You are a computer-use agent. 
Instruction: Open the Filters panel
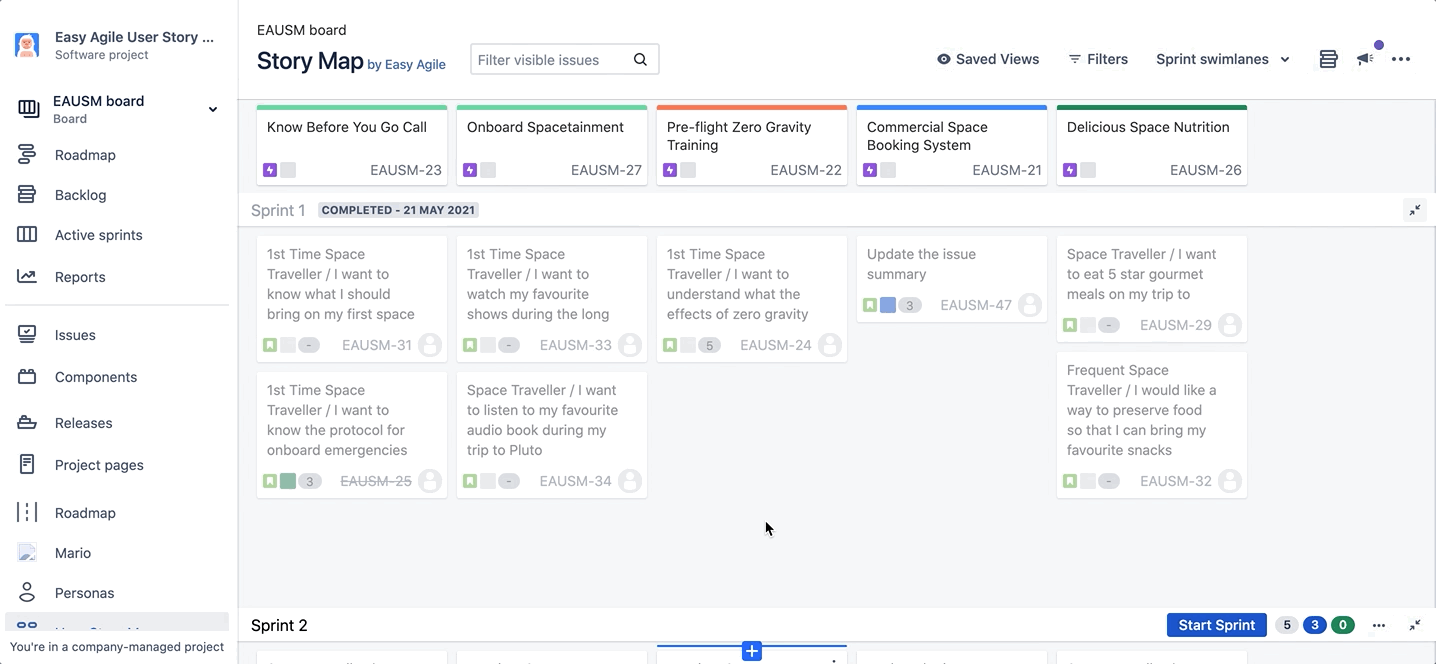coord(1098,59)
